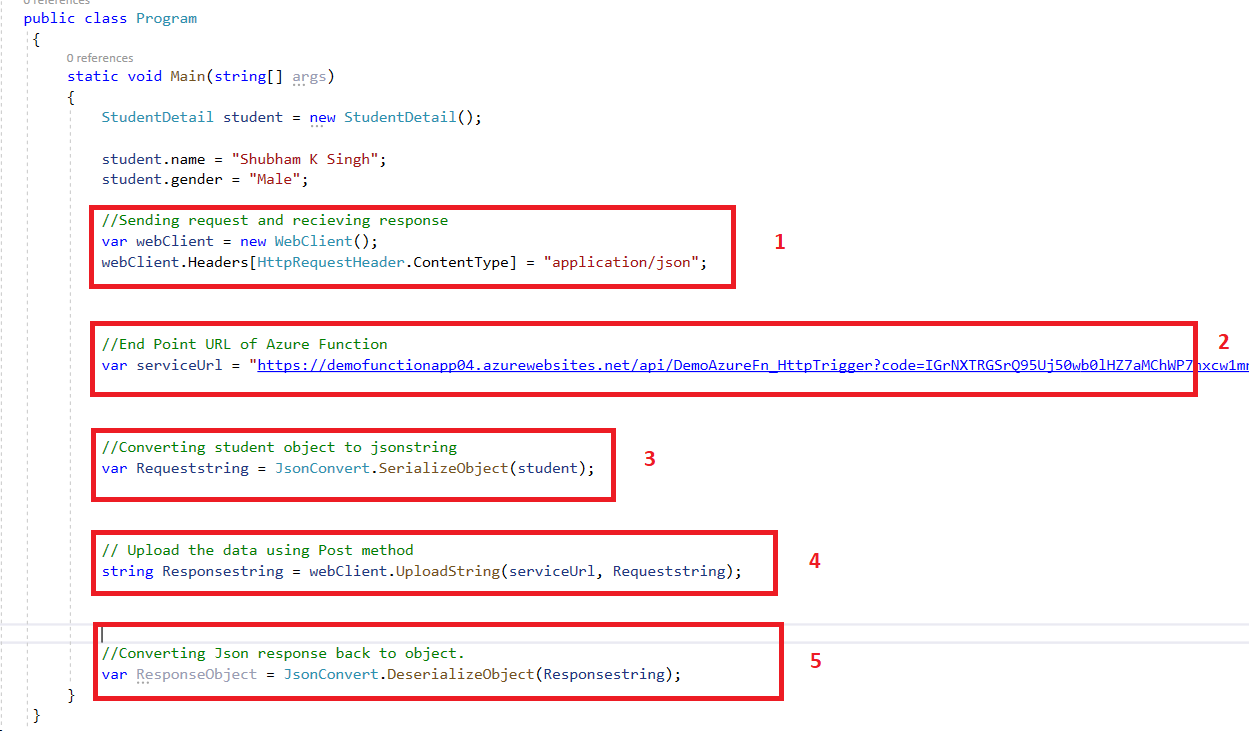Click the Program class name
Image resolution: width=1249 pixels, height=731 pixels.
[x=166, y=17]
